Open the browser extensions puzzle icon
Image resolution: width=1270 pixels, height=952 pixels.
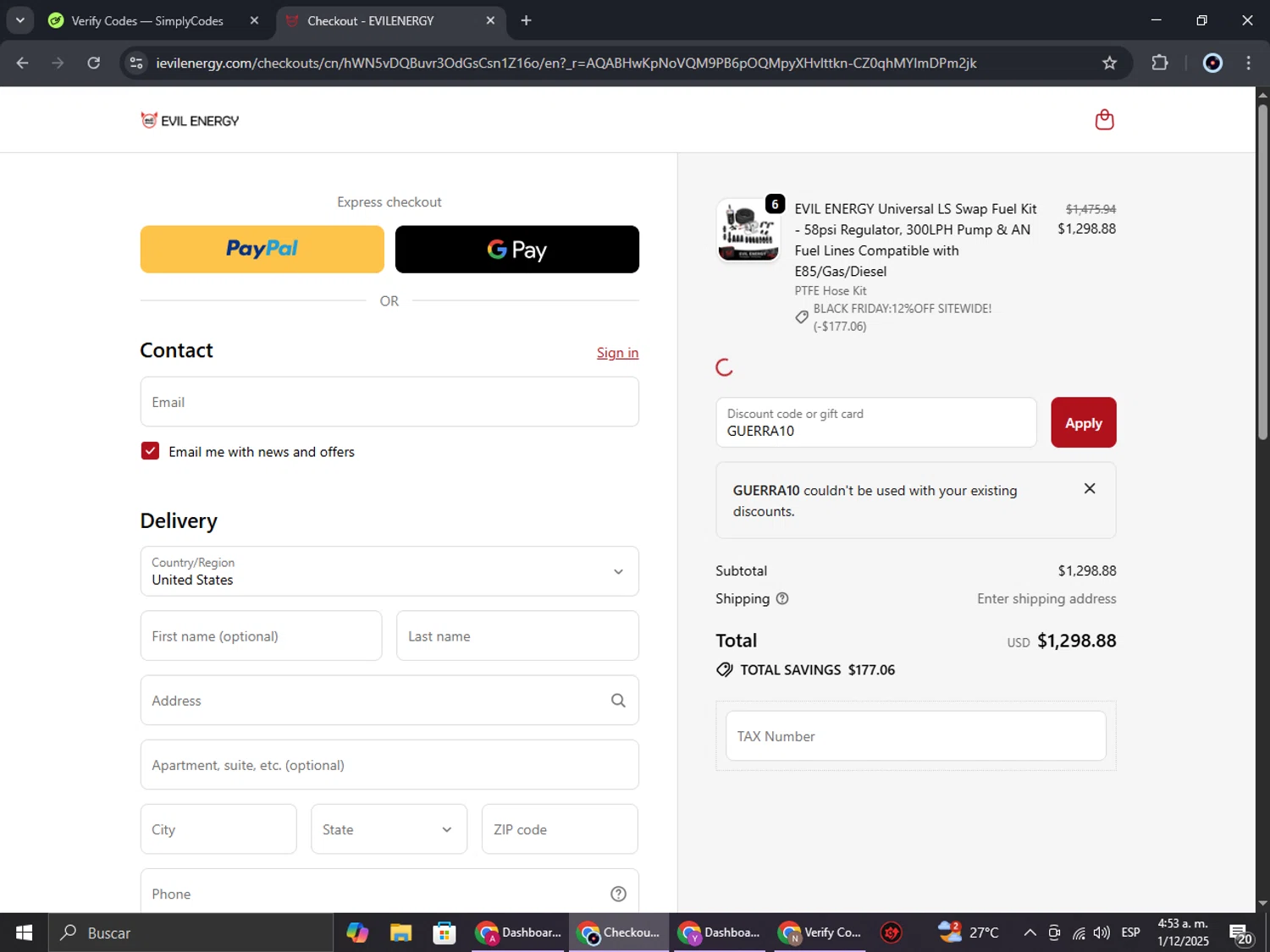tap(1160, 63)
